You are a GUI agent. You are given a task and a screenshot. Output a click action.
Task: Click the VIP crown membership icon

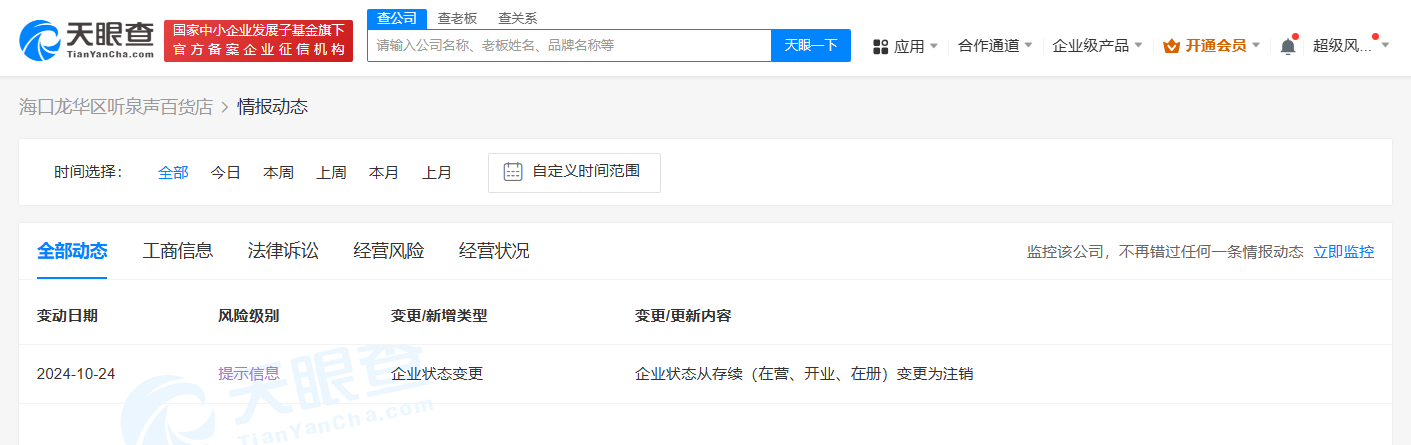1171,46
